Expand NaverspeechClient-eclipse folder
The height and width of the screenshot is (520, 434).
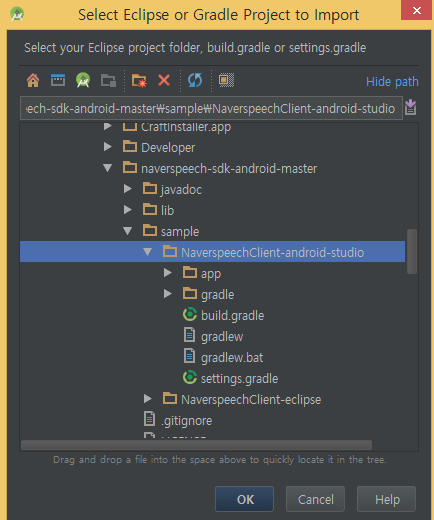(x=147, y=399)
